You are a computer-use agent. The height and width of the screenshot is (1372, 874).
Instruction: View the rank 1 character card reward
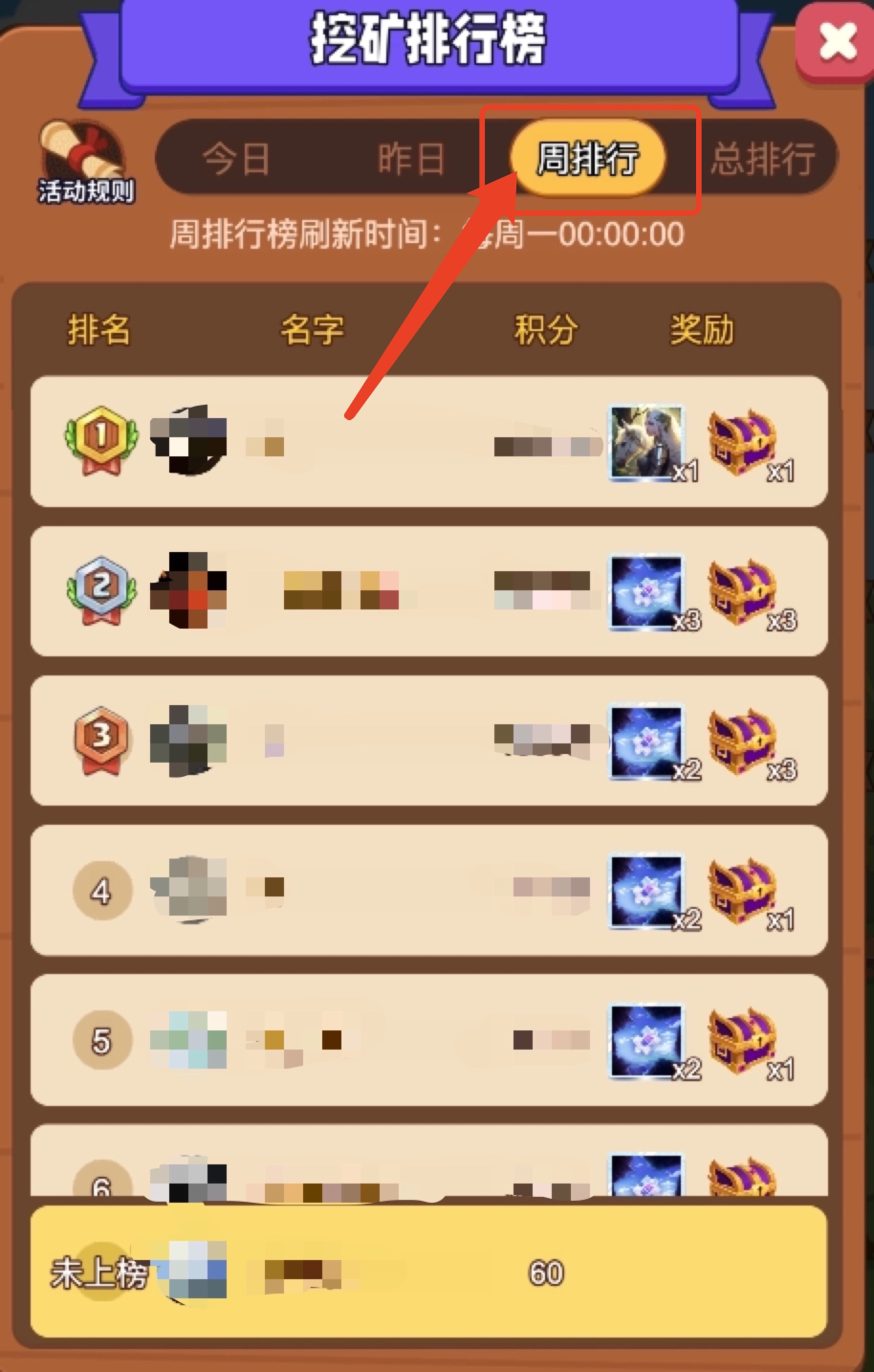(648, 442)
